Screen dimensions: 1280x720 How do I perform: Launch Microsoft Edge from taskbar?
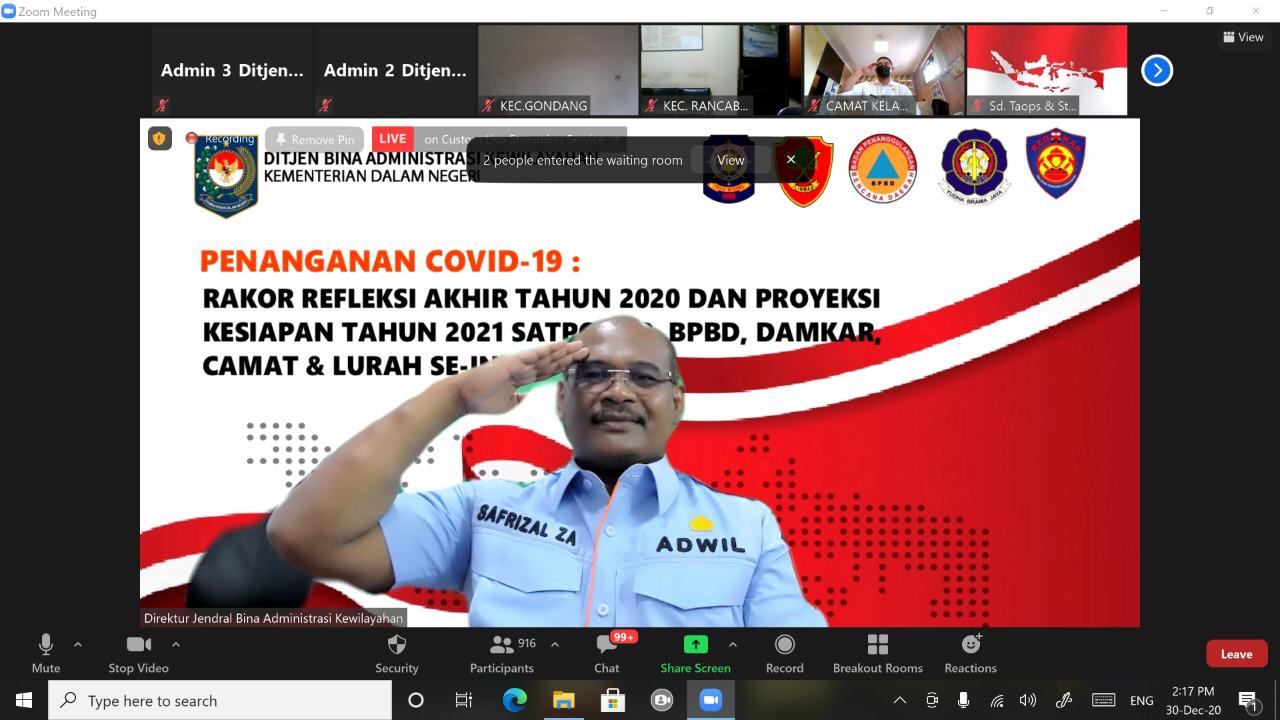[x=514, y=700]
